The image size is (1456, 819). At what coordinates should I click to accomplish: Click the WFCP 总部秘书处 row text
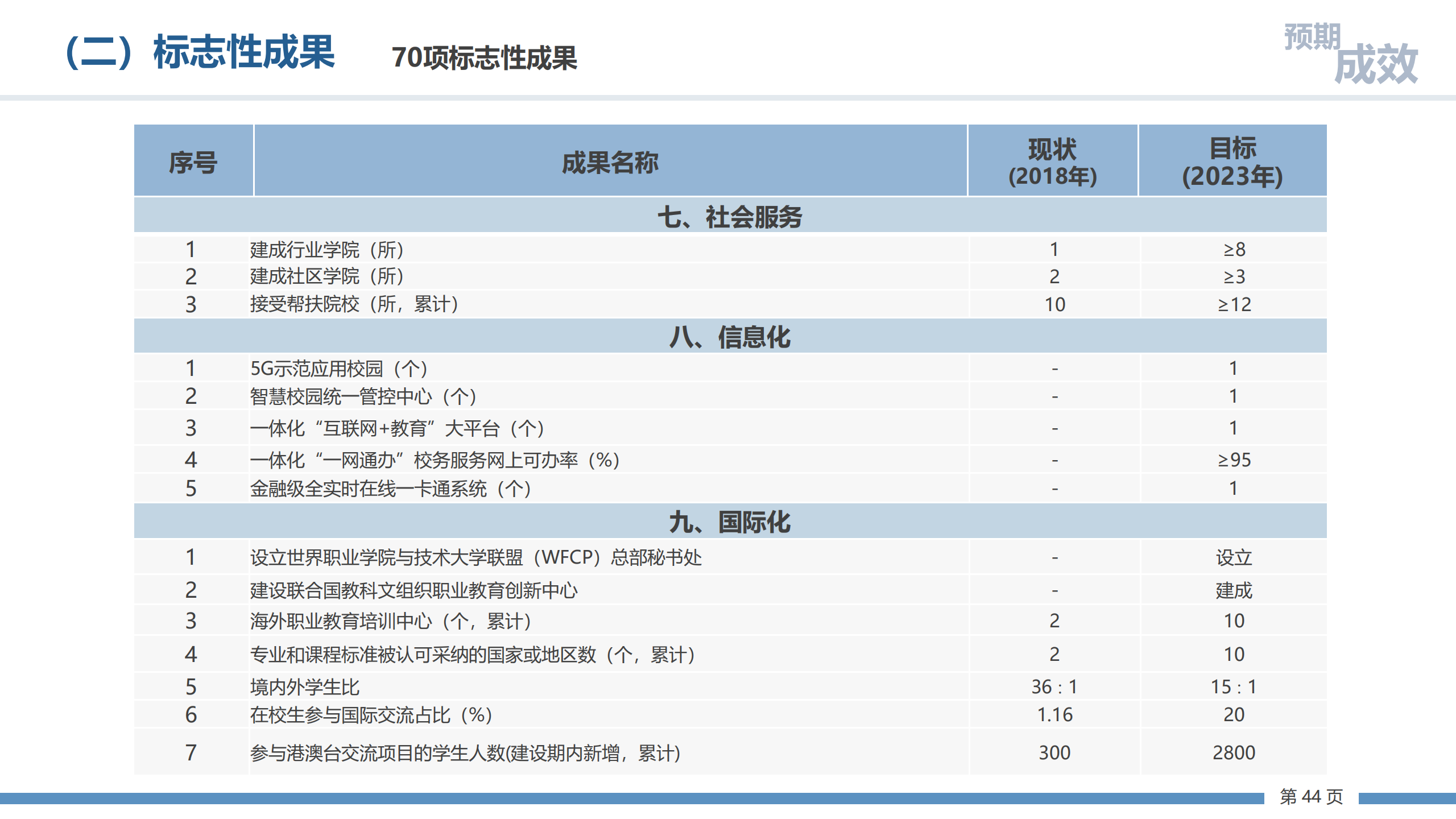tap(475, 557)
